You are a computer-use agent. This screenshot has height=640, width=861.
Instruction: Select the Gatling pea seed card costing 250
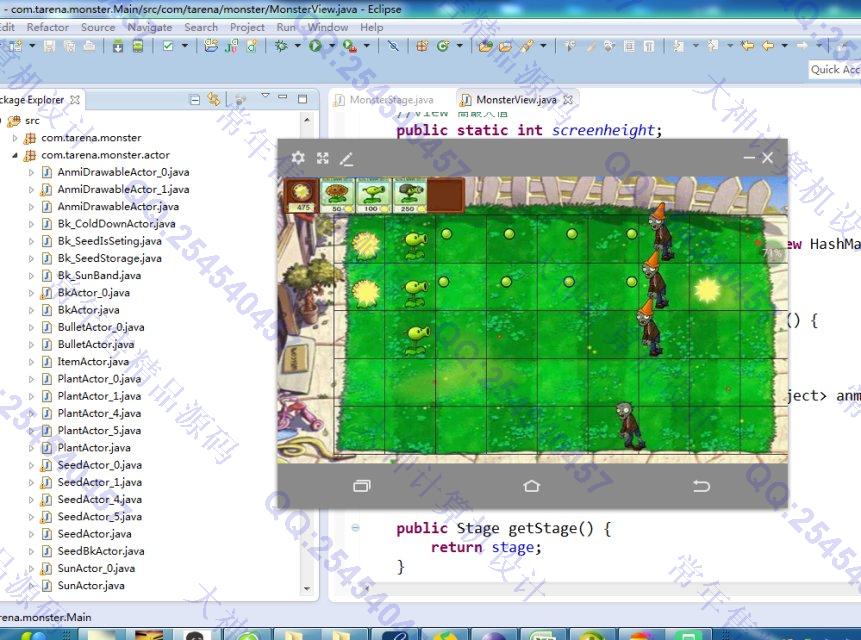(x=409, y=195)
